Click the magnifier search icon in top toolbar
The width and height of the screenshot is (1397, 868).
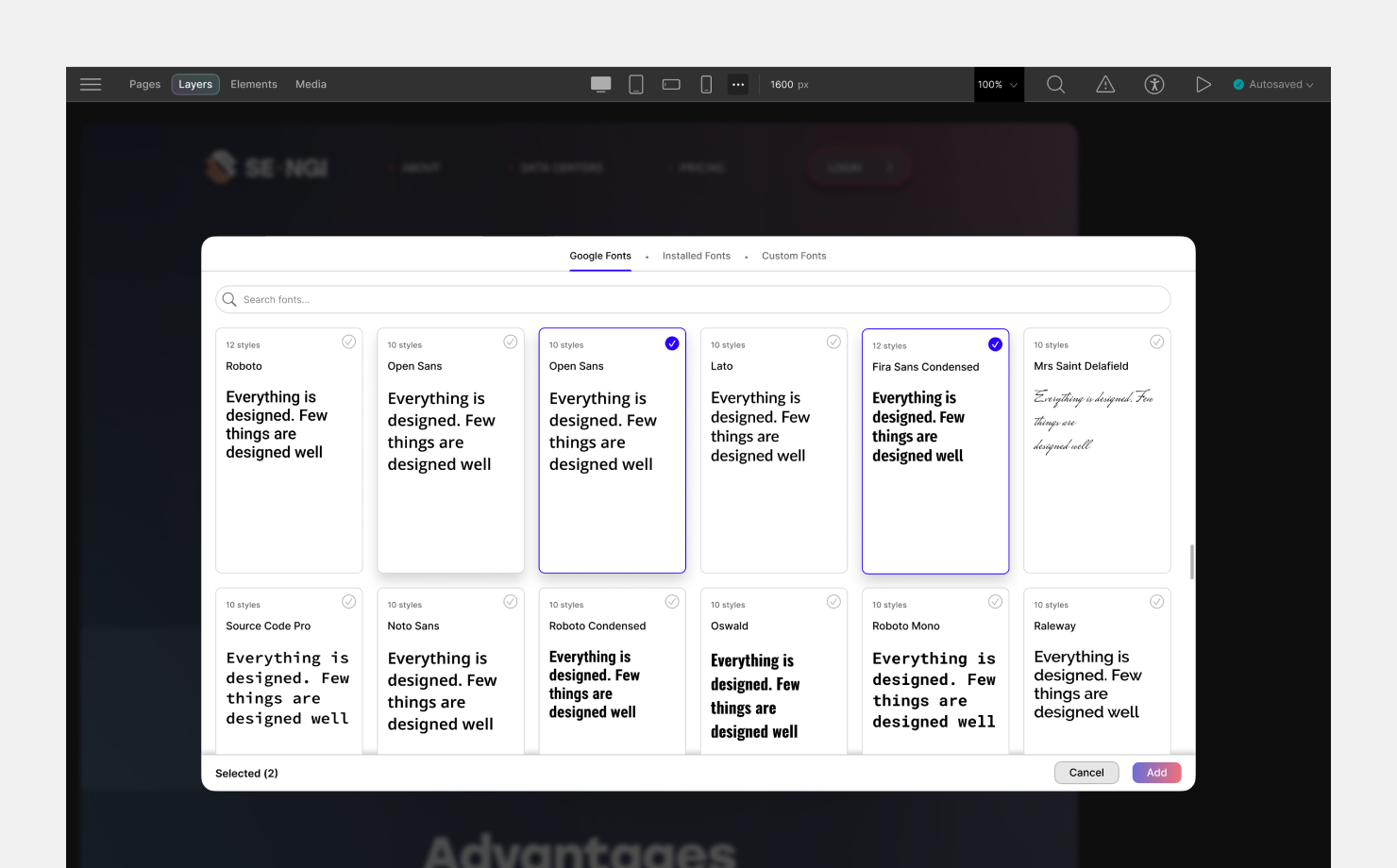1056,84
